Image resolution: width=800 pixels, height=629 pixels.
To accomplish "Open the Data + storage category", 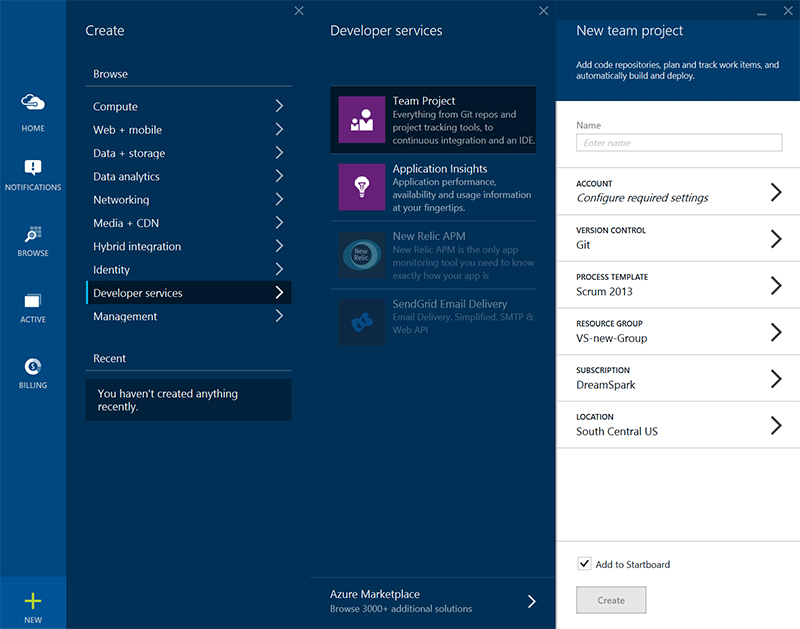I will pyautogui.click(x=189, y=153).
